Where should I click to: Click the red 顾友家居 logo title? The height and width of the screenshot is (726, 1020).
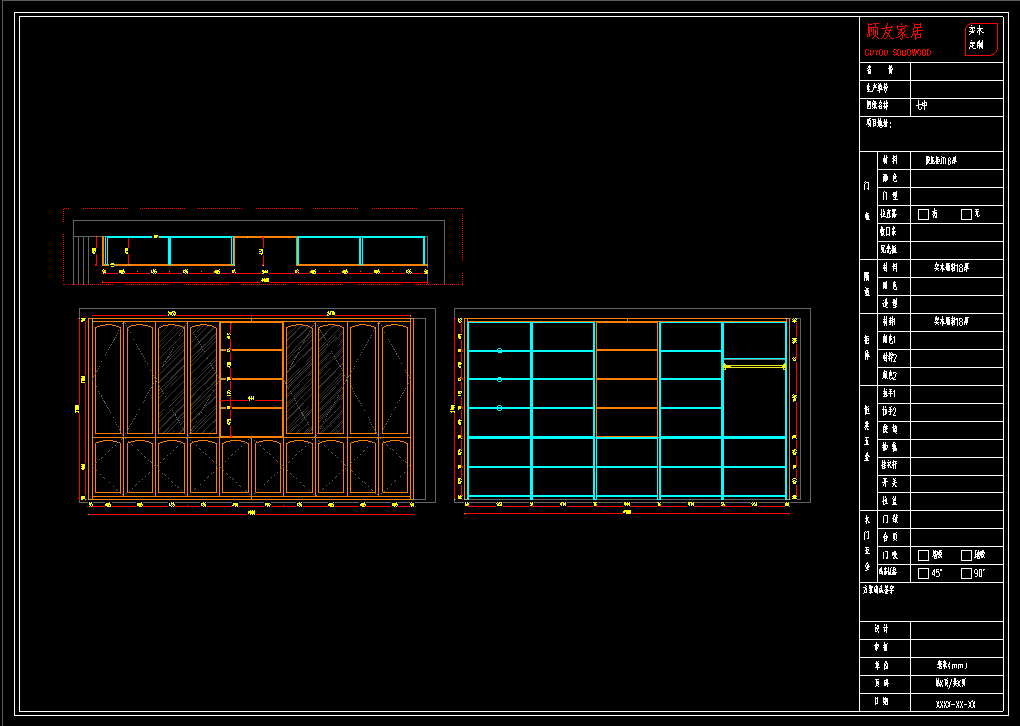click(x=895, y=32)
